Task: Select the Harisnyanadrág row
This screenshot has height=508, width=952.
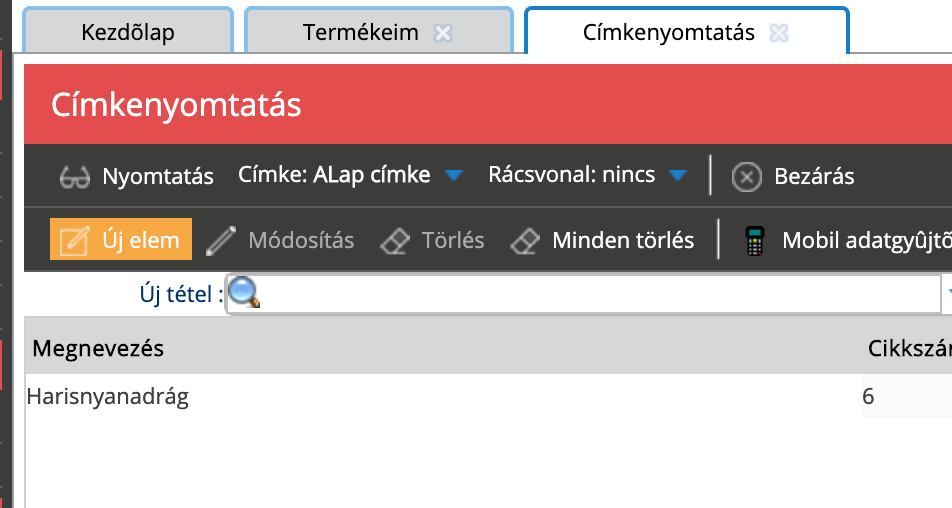Action: coord(107,397)
